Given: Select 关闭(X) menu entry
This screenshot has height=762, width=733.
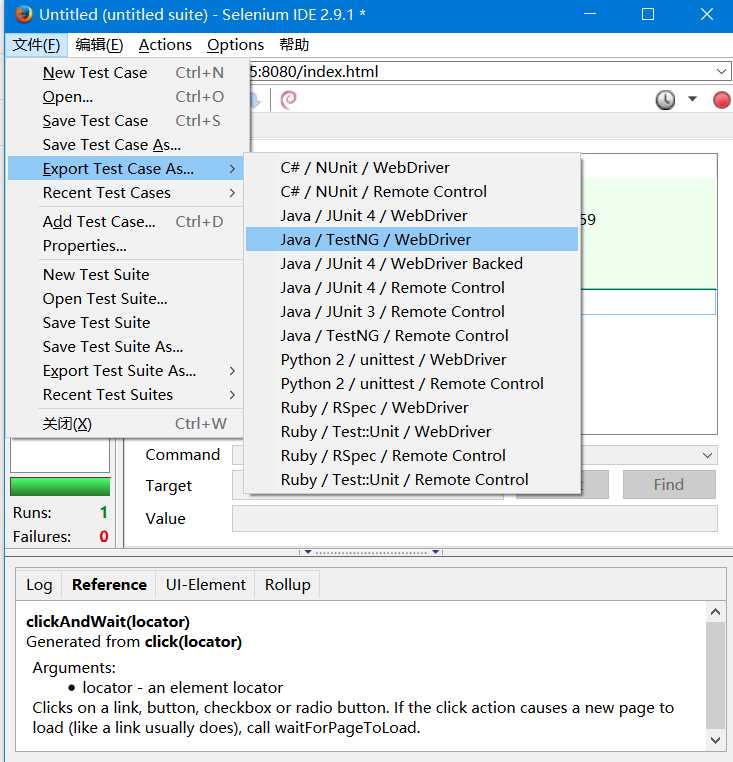Looking at the screenshot, I should tap(125, 424).
